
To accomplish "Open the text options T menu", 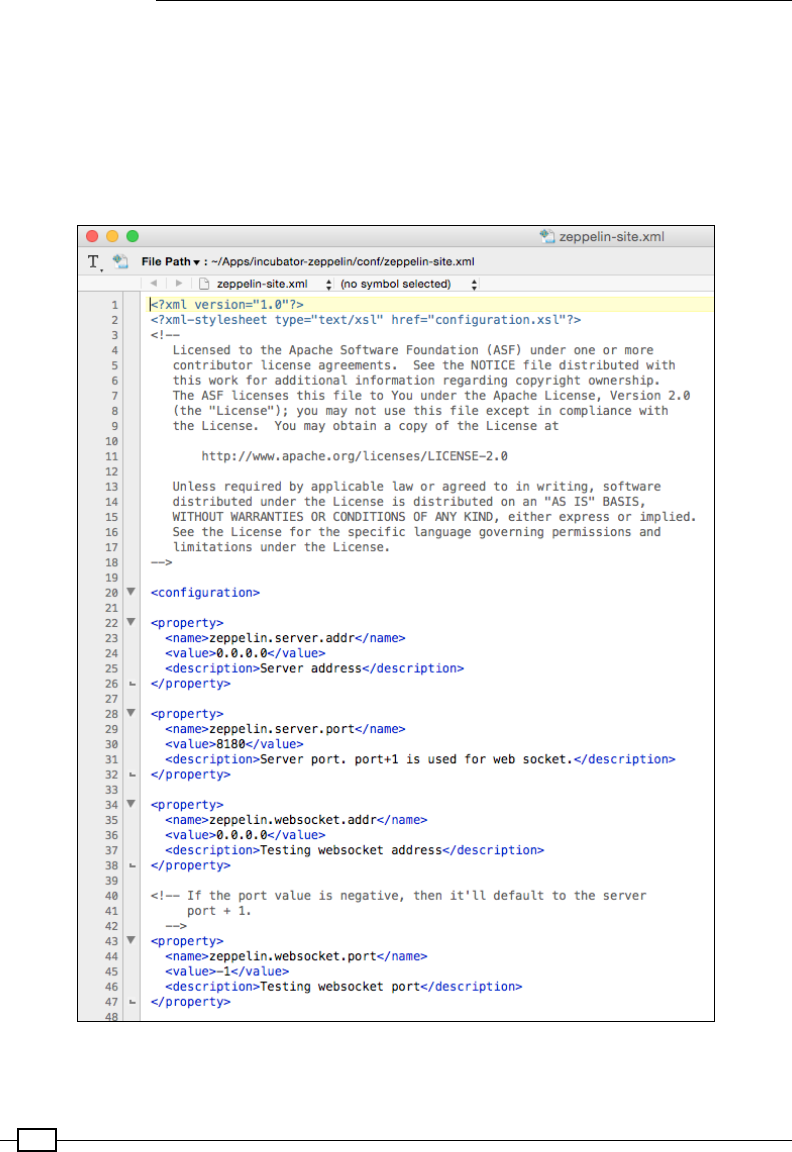I will click(x=94, y=262).
